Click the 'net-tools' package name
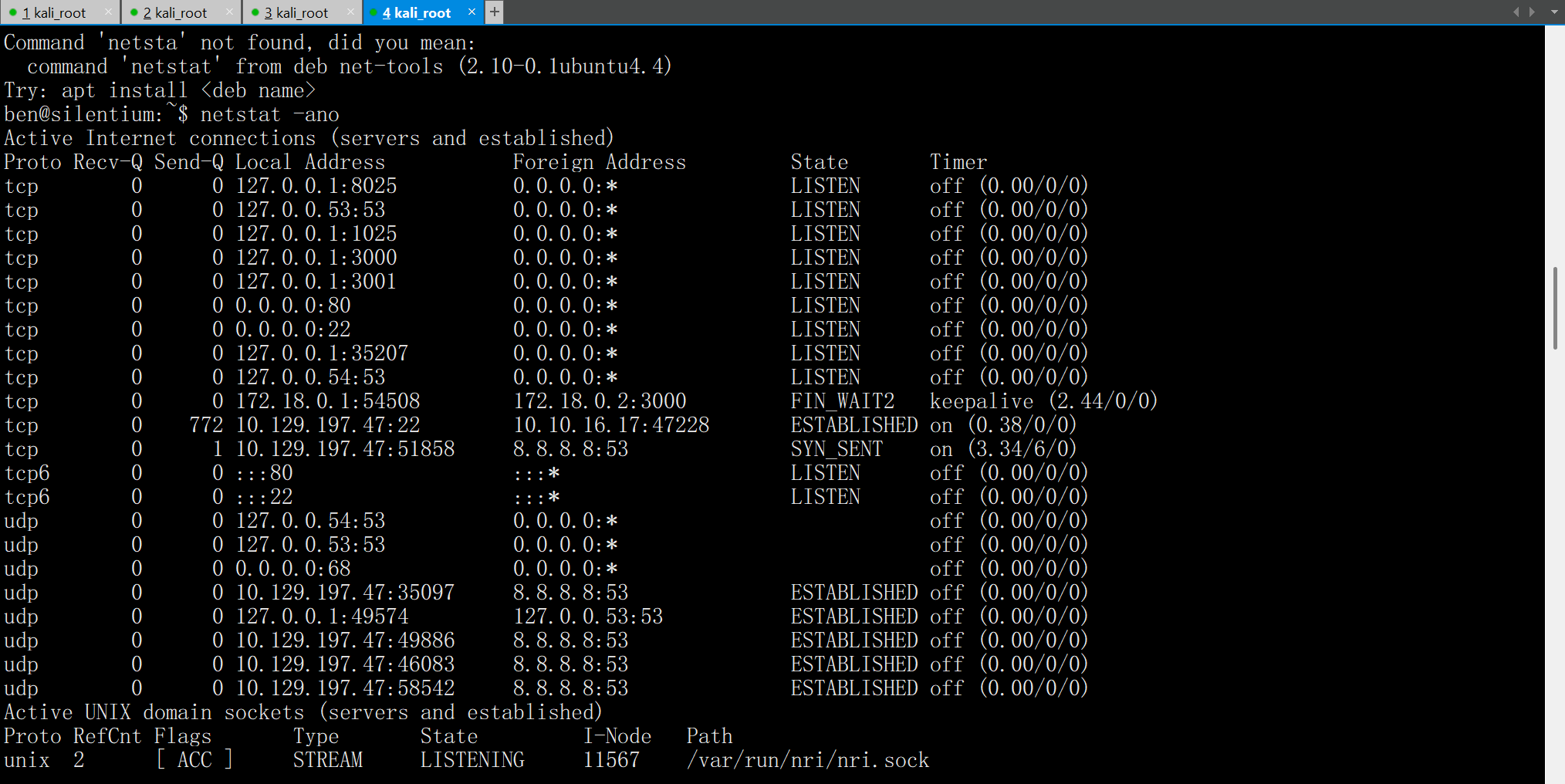Viewport: 1565px width, 784px height. click(391, 66)
